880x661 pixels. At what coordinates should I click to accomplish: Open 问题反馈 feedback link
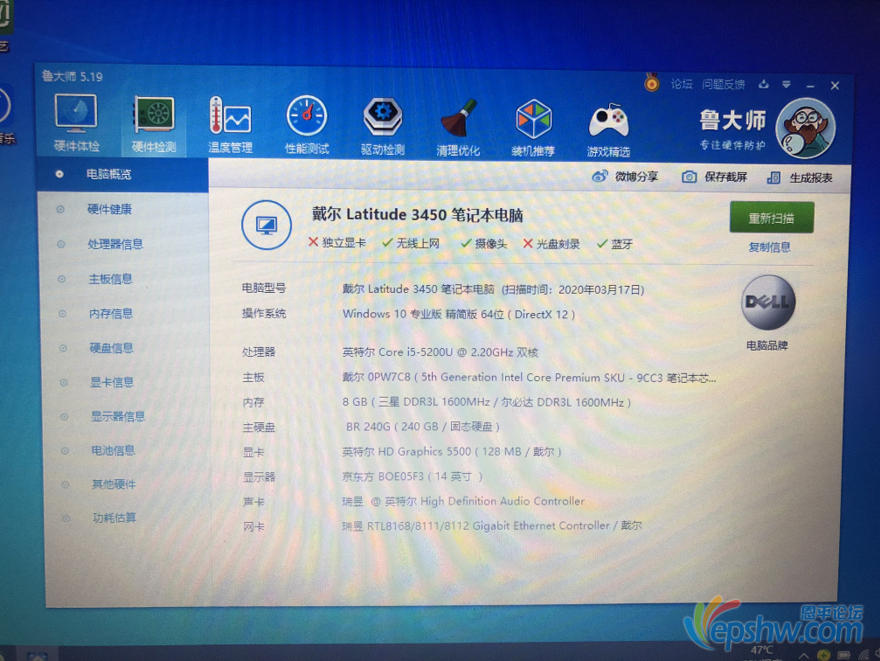[723, 85]
